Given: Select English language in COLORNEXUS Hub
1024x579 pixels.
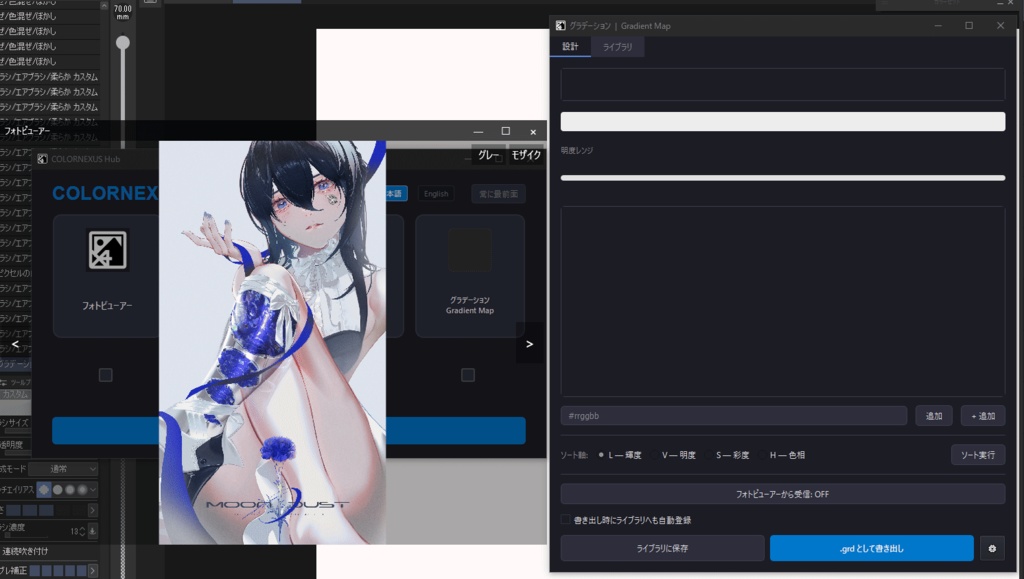Looking at the screenshot, I should coord(436,194).
